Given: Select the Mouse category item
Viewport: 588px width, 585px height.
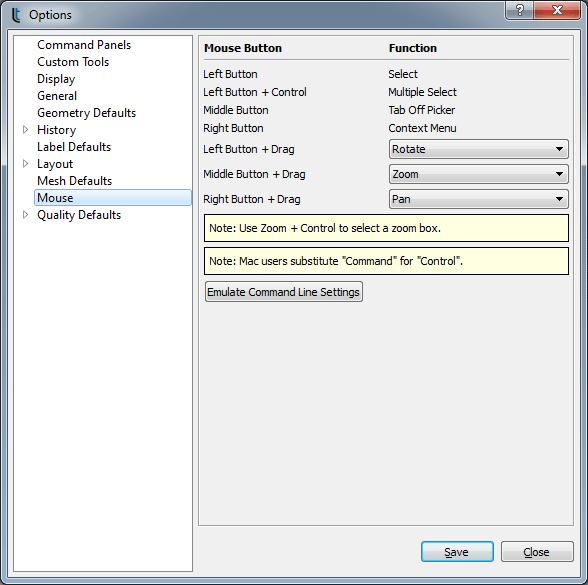Looking at the screenshot, I should [113, 198].
